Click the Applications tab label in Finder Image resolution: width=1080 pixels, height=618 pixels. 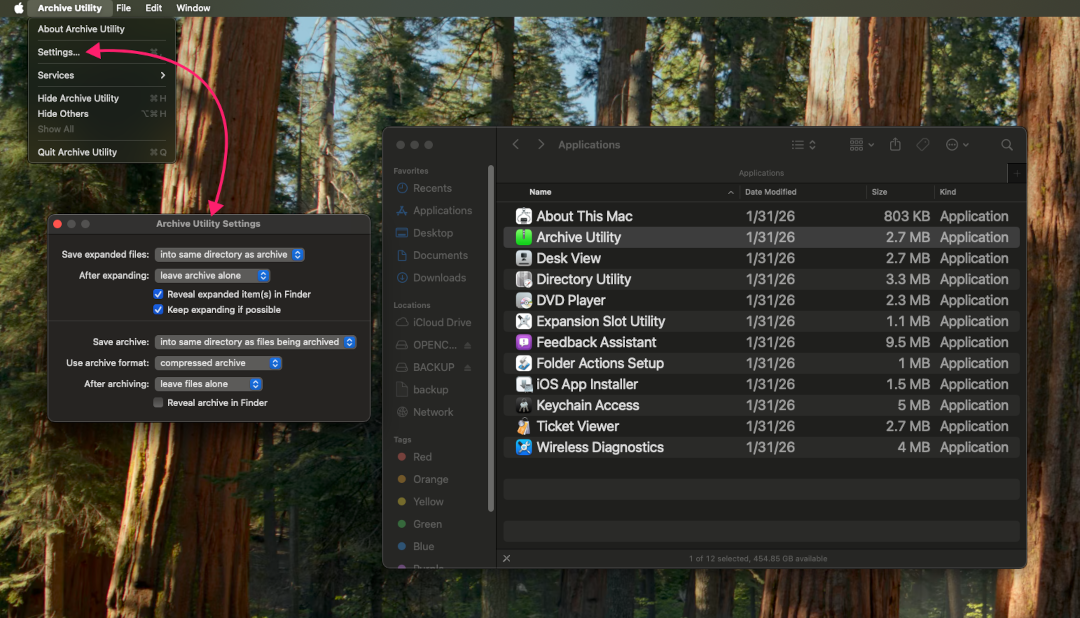[x=761, y=173]
